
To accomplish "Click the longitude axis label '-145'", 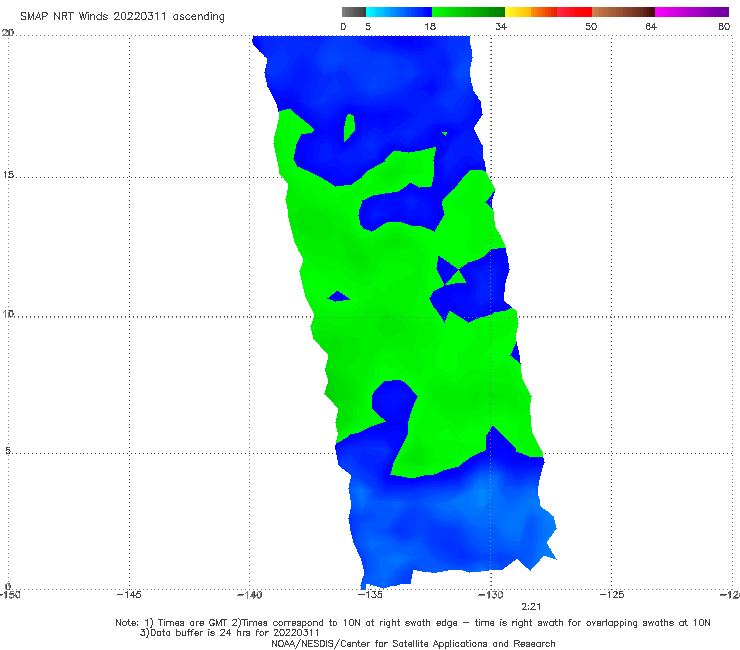I will coord(129,595).
